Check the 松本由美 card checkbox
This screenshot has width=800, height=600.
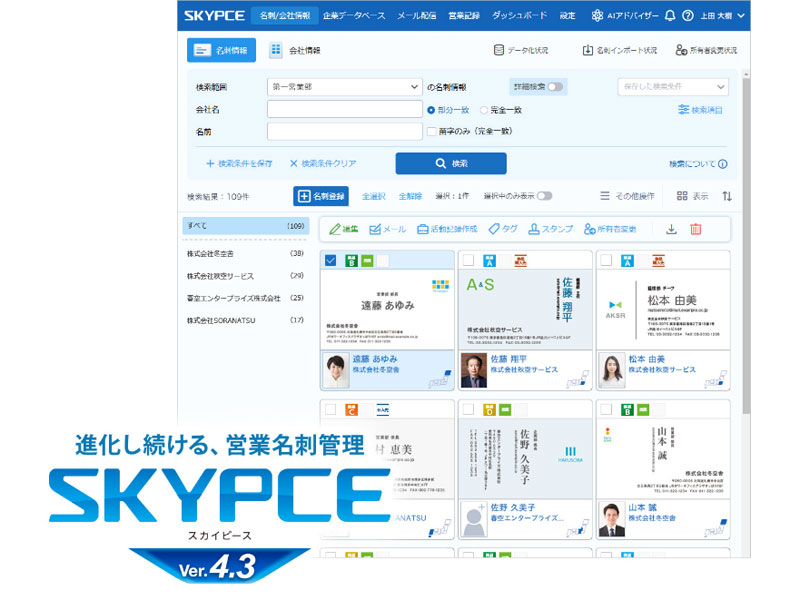click(x=606, y=261)
